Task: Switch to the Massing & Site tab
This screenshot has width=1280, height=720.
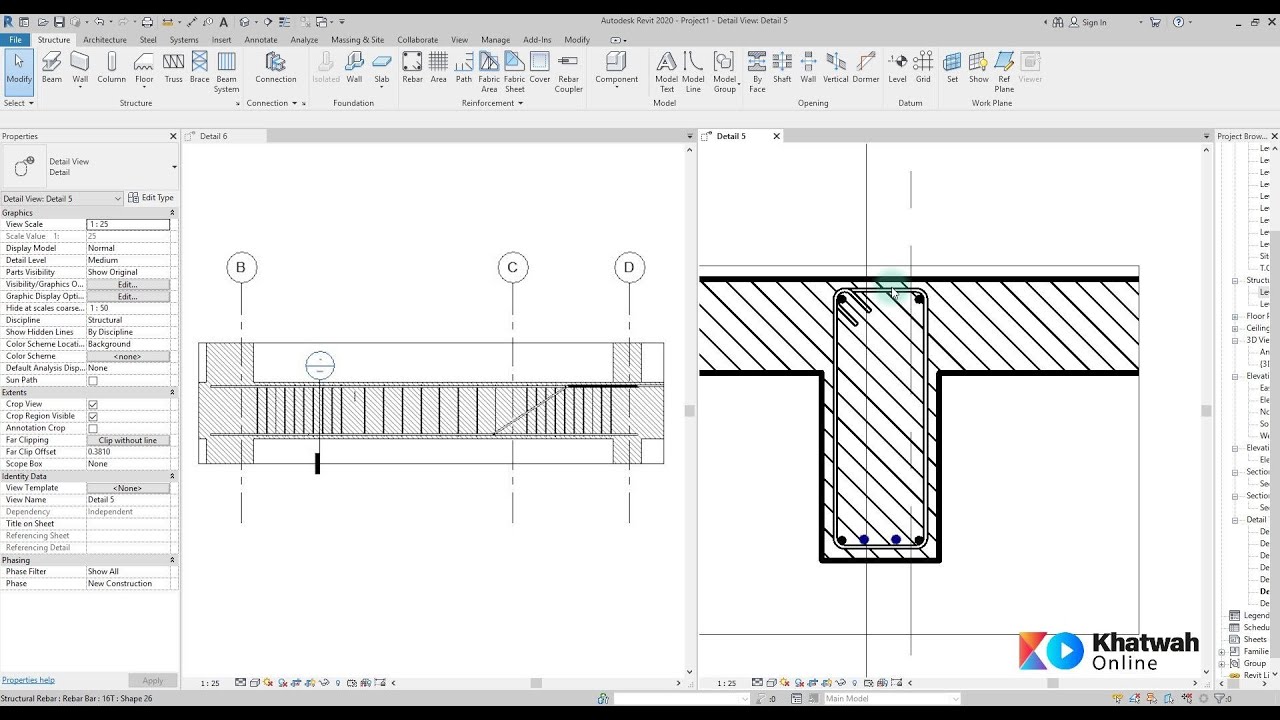Action: pos(357,40)
